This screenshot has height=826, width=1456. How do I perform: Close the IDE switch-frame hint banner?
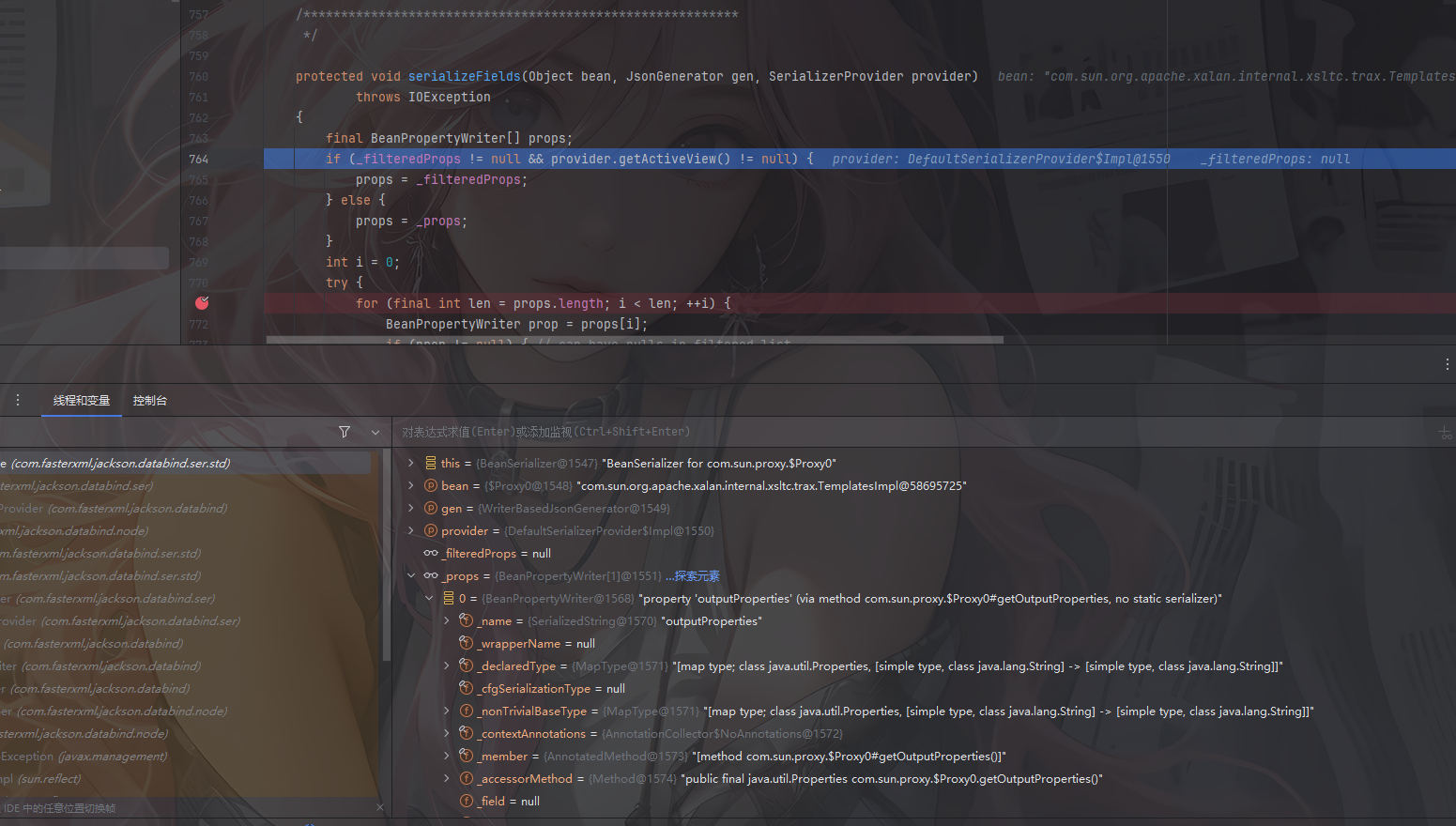click(379, 807)
